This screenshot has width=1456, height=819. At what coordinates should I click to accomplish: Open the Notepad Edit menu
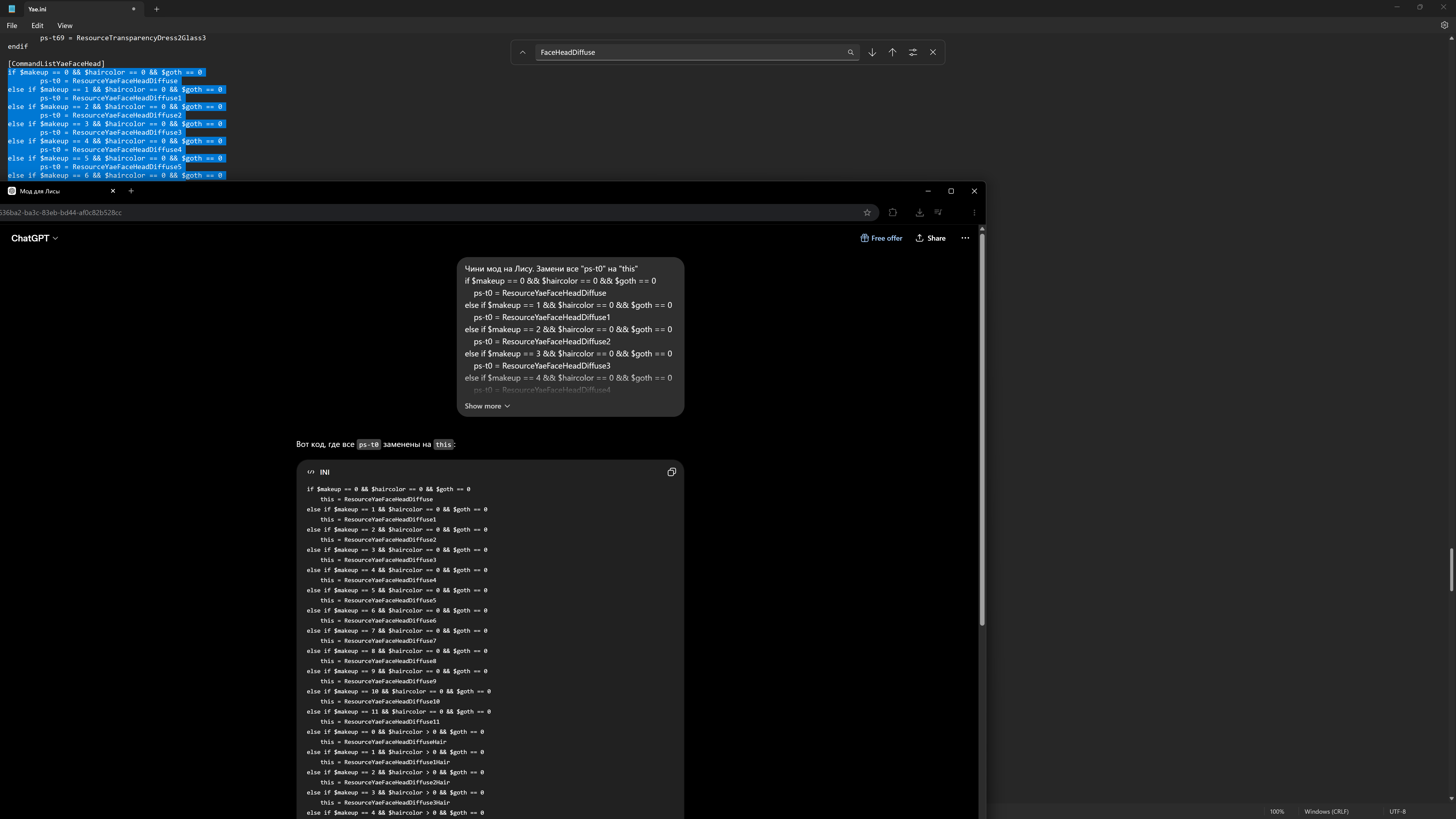click(37, 26)
